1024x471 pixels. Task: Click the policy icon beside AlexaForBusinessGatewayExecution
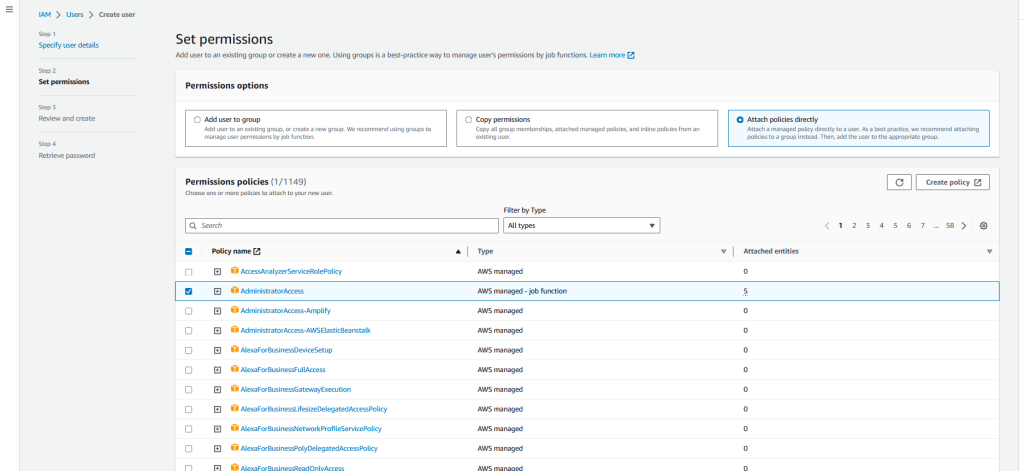tap(234, 389)
